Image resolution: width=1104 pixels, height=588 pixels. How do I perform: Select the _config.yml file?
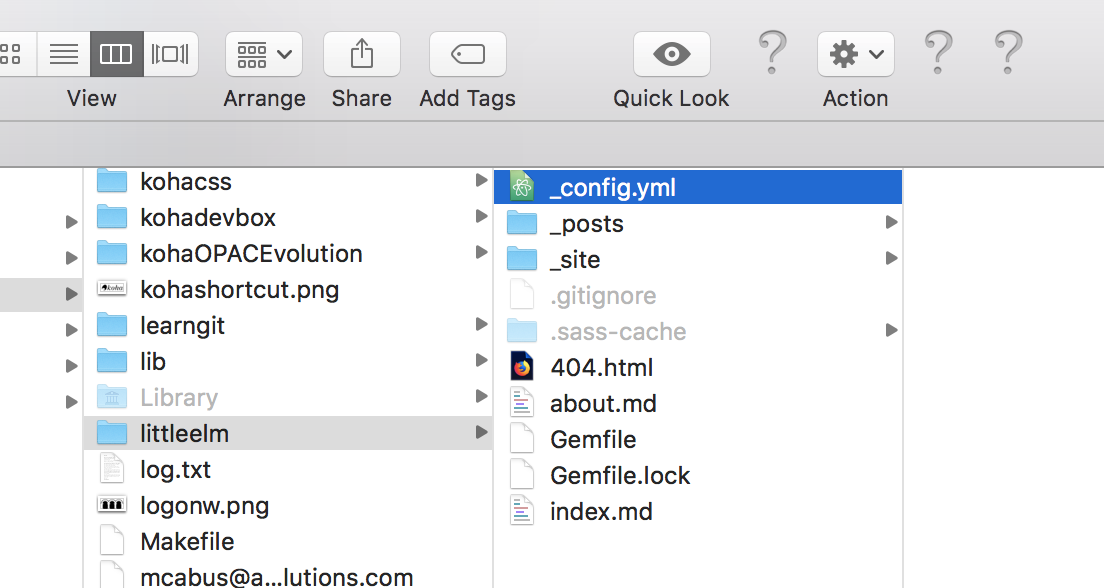tap(614, 186)
